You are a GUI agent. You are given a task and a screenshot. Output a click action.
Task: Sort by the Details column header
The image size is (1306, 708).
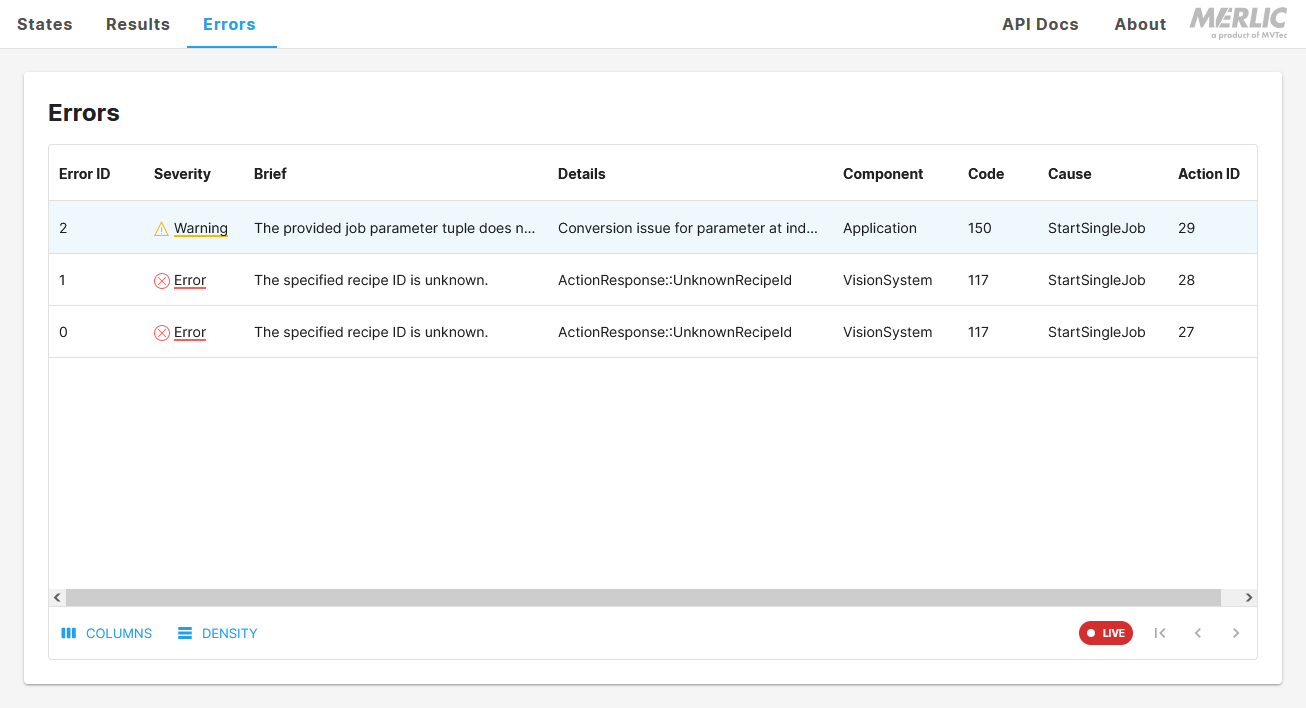click(582, 174)
